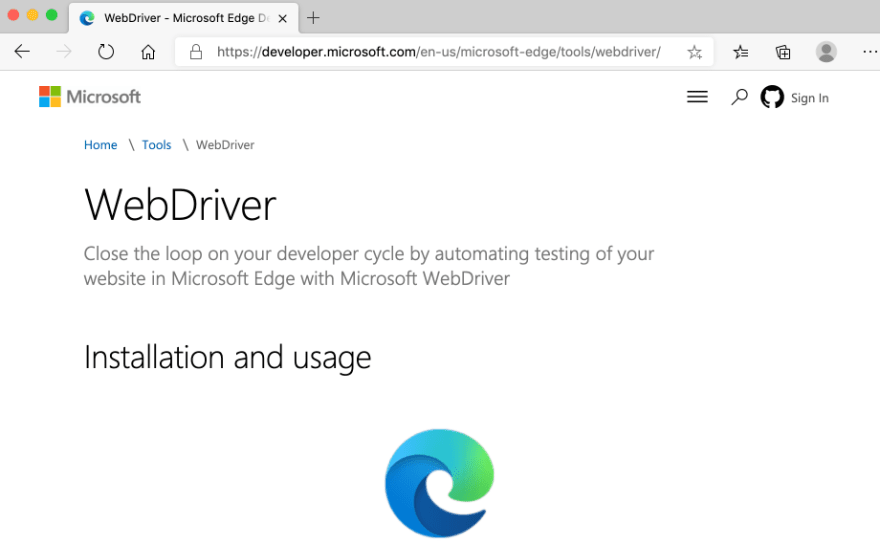Close the WebDriver tab

[283, 19]
